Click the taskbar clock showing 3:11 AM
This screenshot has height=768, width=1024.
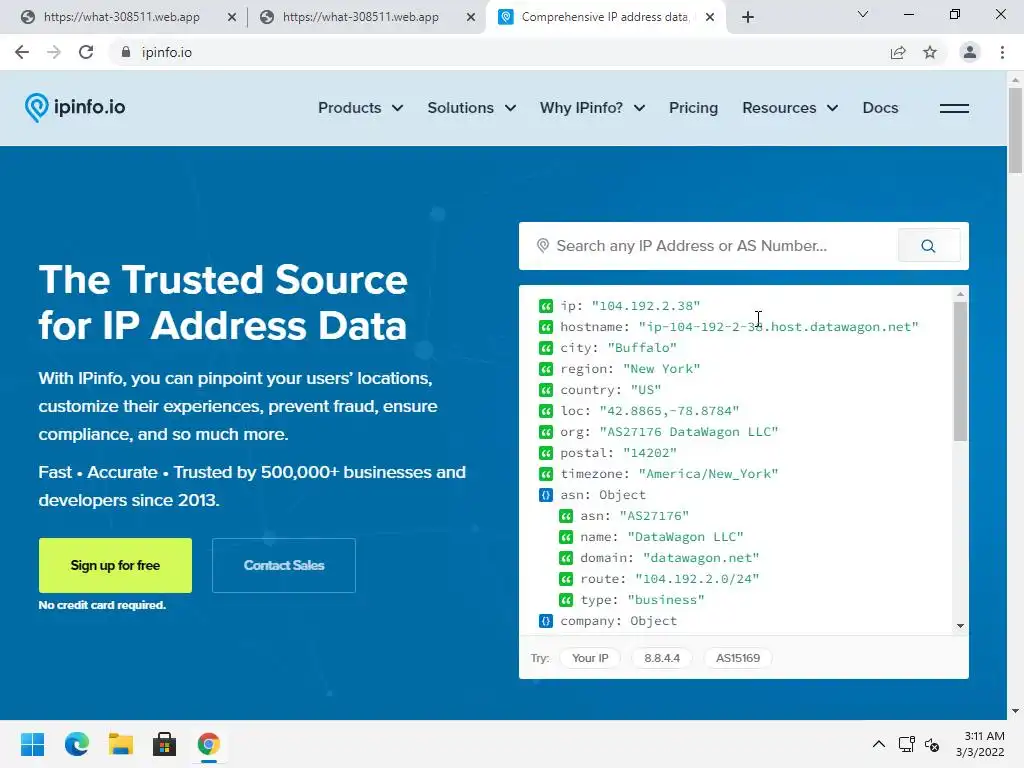tap(981, 744)
